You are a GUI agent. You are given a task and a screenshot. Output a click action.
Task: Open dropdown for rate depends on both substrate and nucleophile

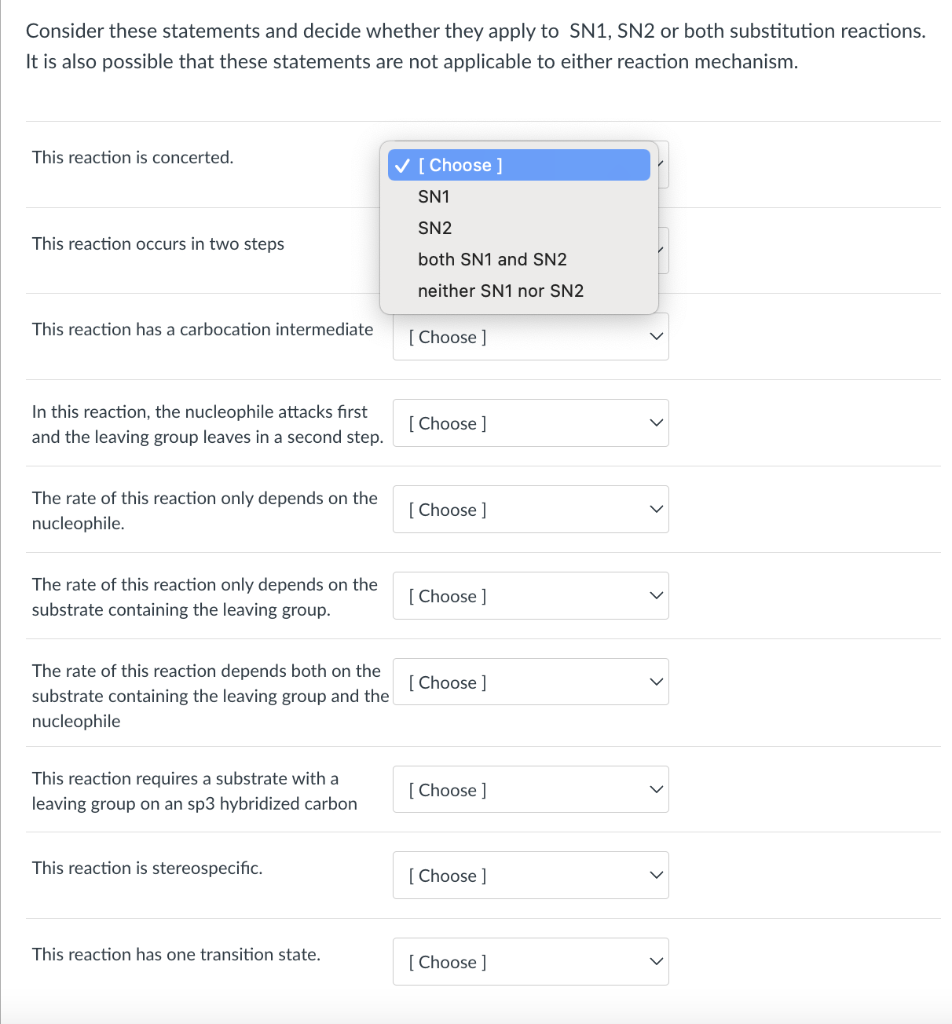[x=531, y=682]
